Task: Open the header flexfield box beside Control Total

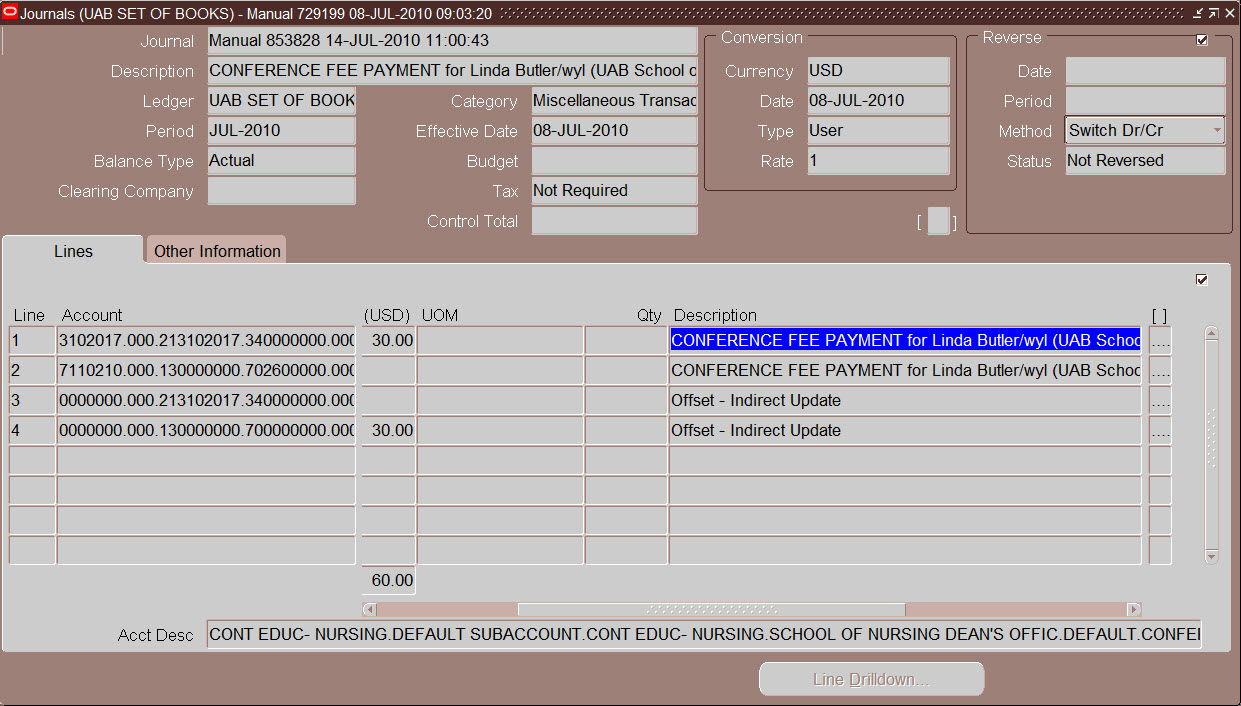Action: click(x=937, y=222)
